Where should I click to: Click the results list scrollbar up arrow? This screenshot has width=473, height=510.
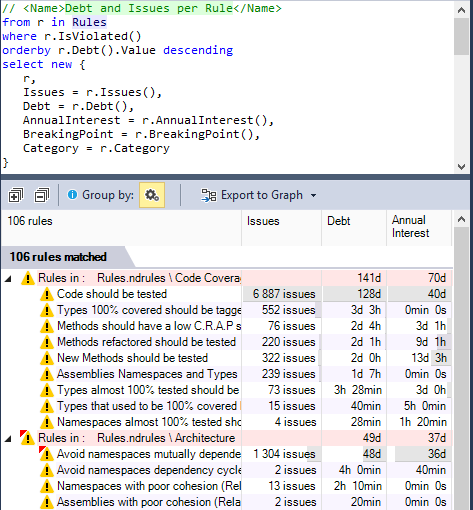pyautogui.click(x=461, y=219)
